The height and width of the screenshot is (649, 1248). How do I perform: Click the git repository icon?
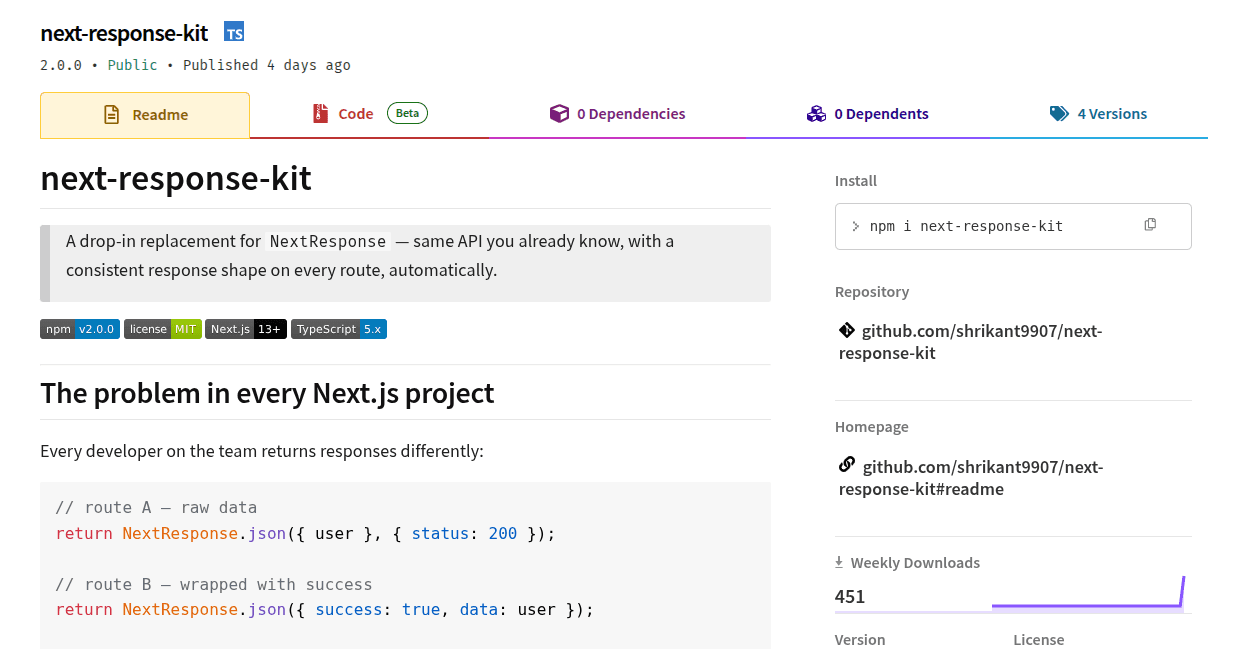846,330
